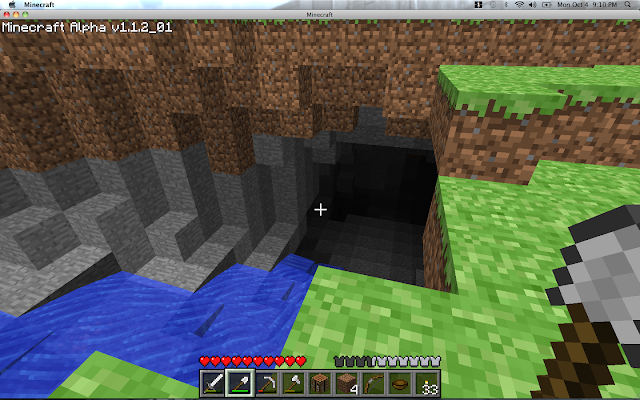Viewport: 640px width, 400px height.
Task: Click the dark square menu bar icon
Action: [x=478, y=4]
